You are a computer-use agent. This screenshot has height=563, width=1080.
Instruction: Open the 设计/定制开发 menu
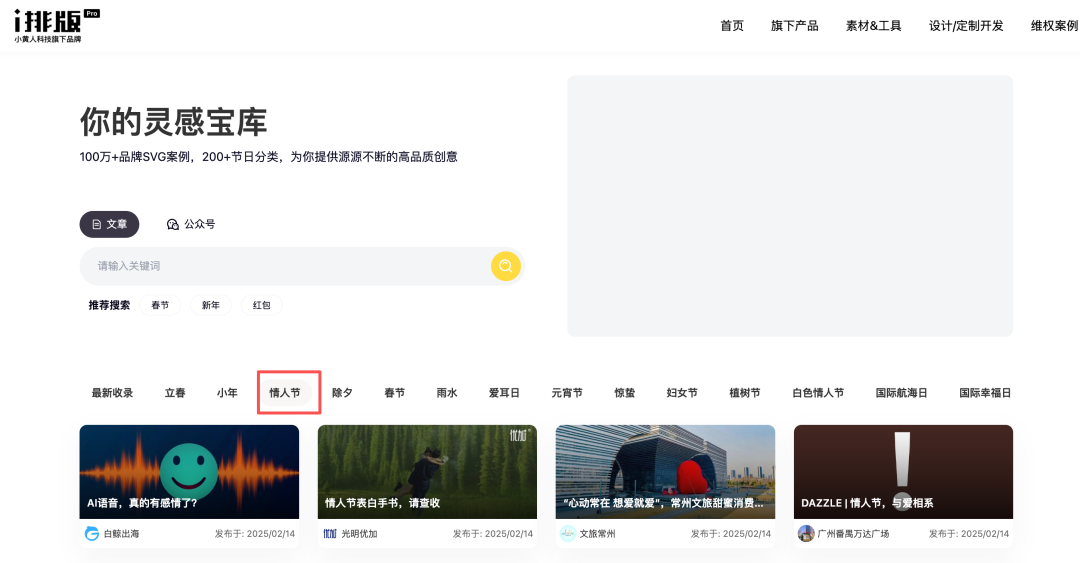(966, 26)
